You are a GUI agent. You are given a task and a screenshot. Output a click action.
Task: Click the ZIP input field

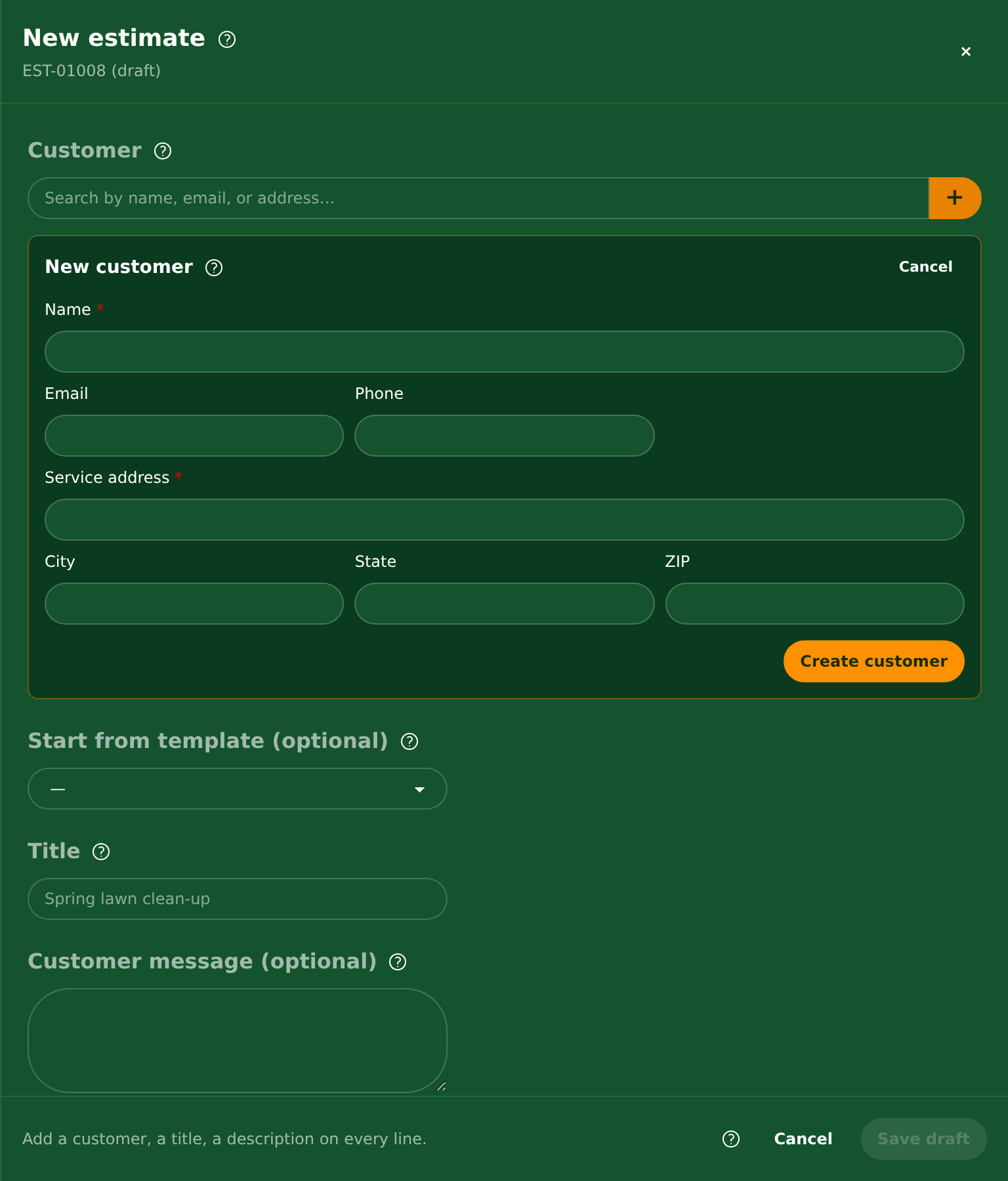point(814,604)
